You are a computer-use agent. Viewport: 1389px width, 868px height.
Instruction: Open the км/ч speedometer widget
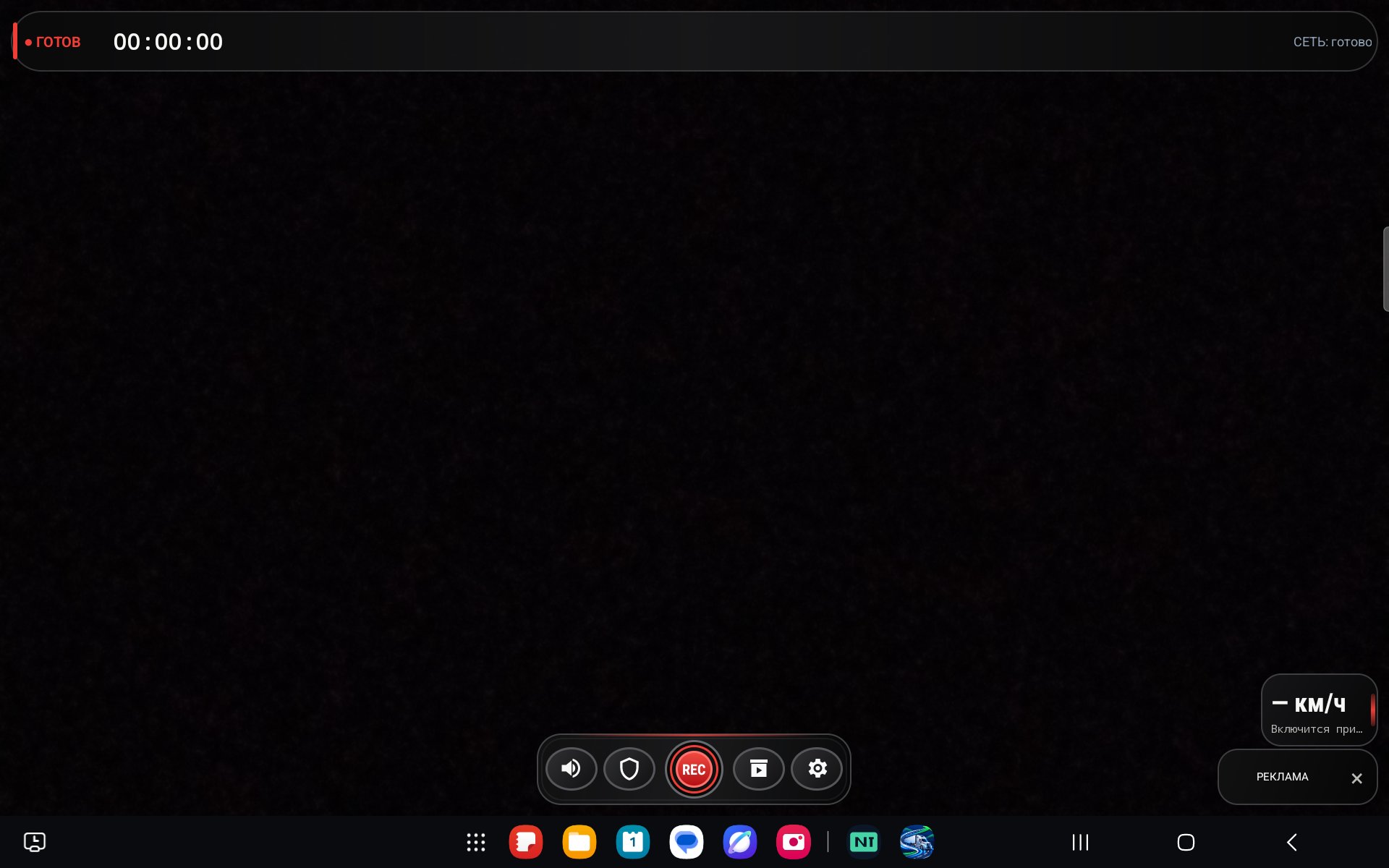1319,710
